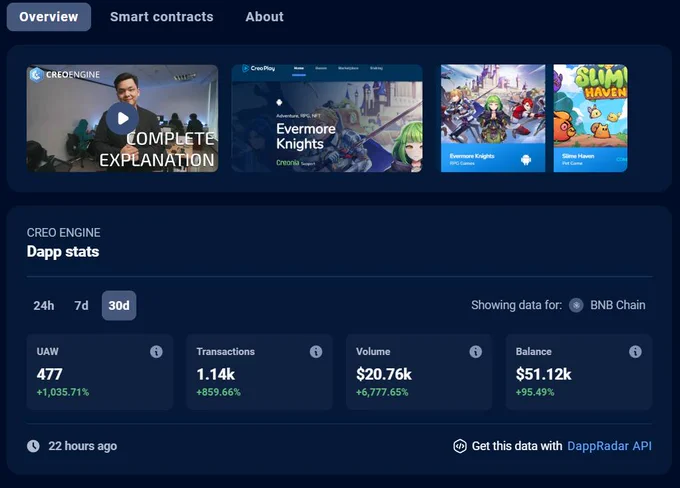The image size is (680, 488).
Task: Click the BNB Chain label
Action: click(618, 305)
